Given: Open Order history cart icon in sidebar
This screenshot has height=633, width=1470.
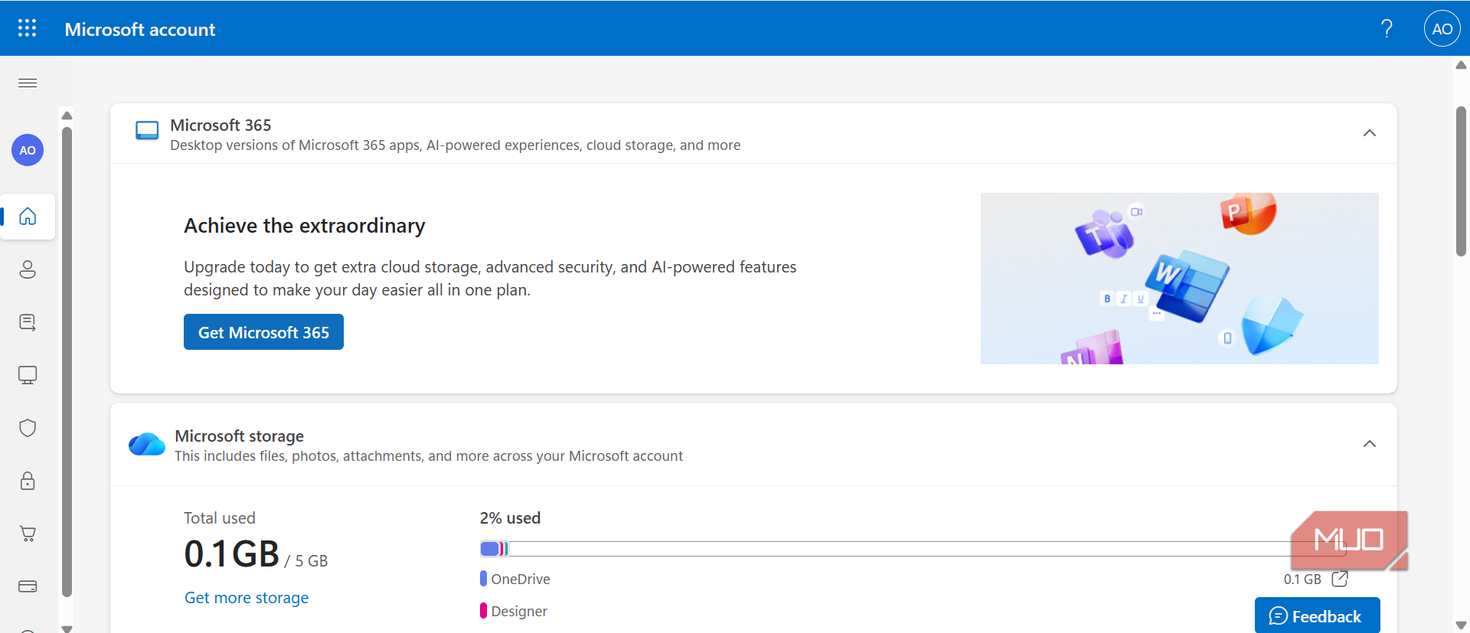Looking at the screenshot, I should pos(28,534).
